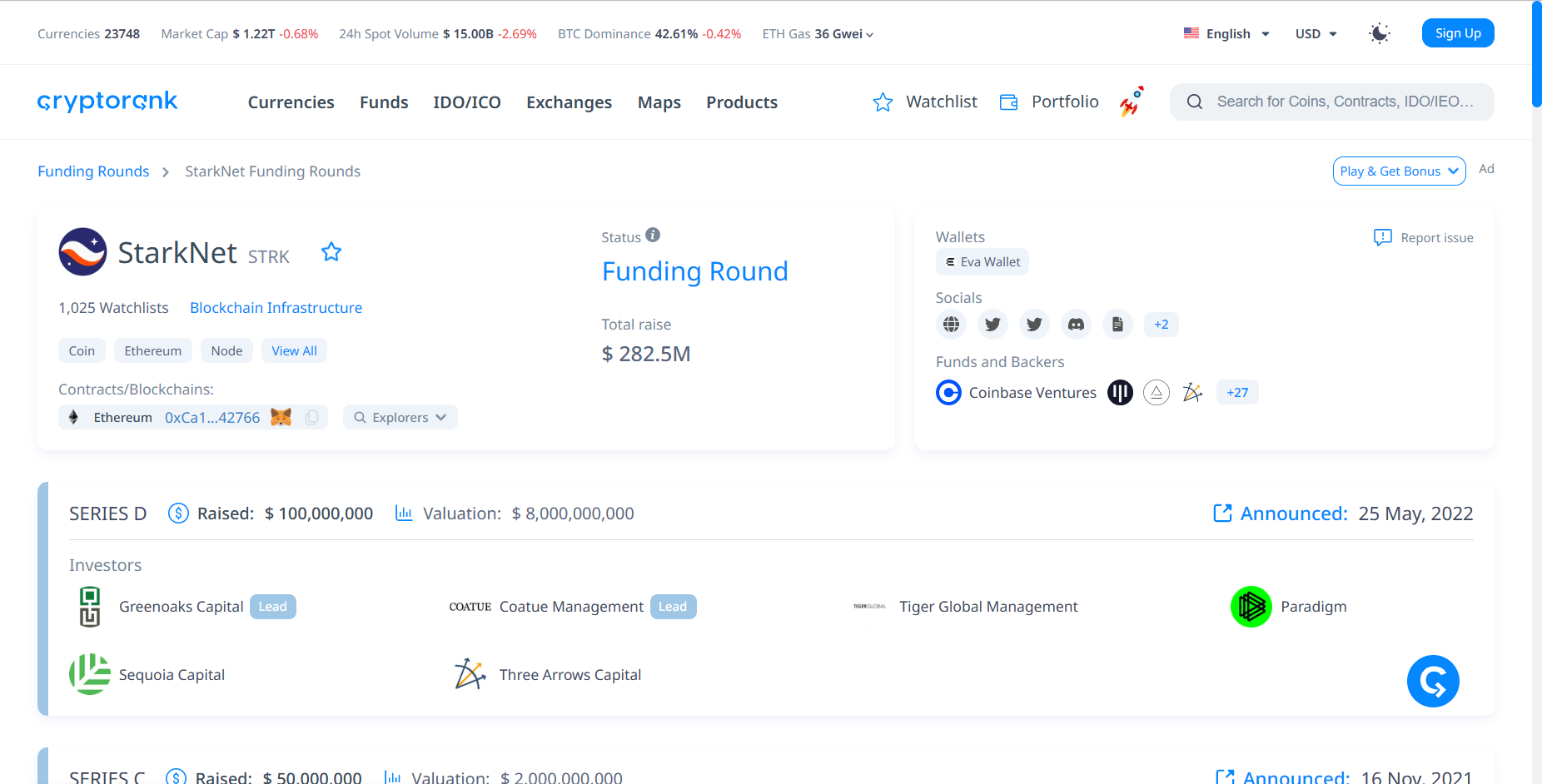Click the Coinbase Ventures logo
The width and height of the screenshot is (1542, 784).
(x=948, y=392)
